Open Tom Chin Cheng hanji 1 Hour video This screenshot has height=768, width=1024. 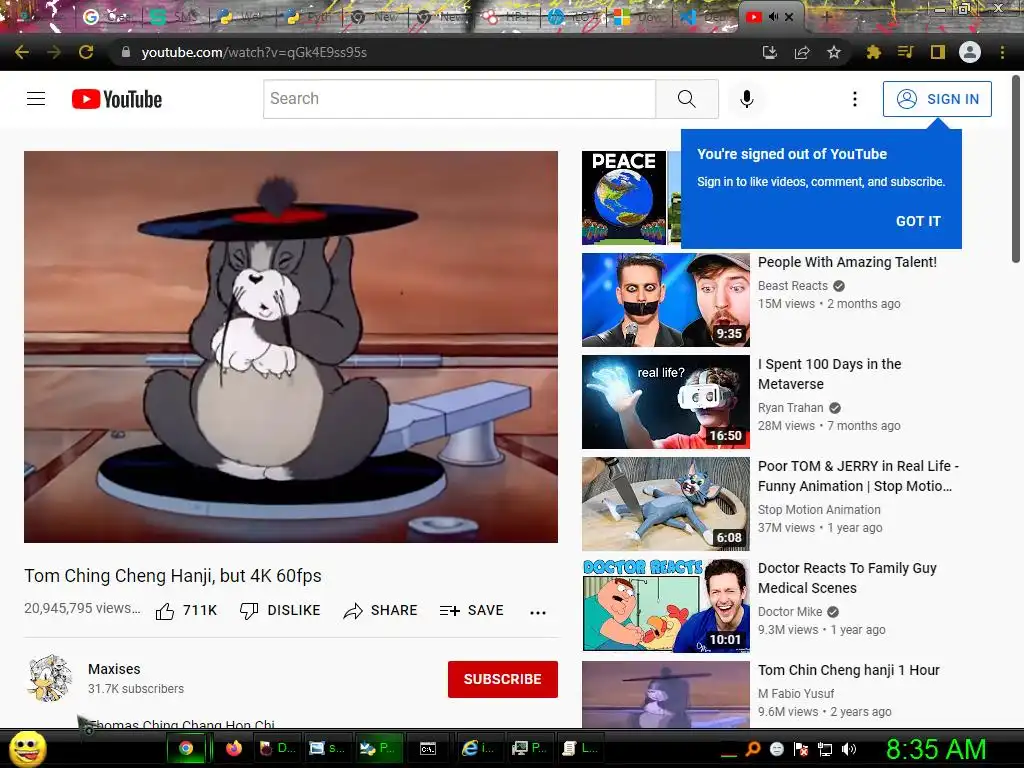[x=848, y=670]
